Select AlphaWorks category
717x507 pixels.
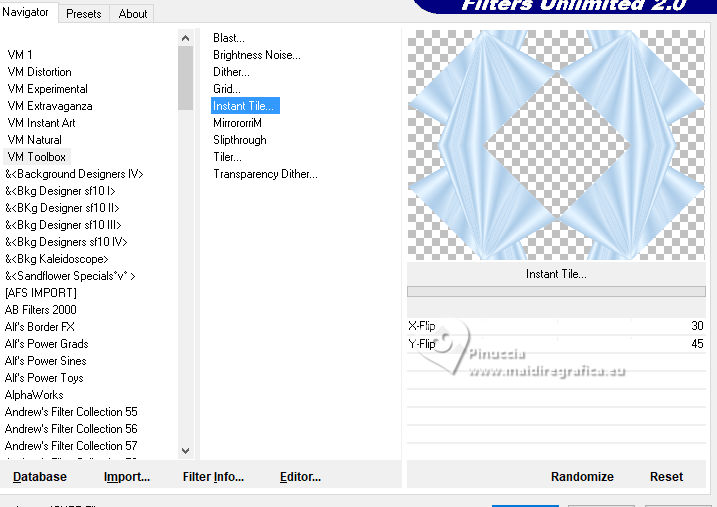click(x=34, y=395)
